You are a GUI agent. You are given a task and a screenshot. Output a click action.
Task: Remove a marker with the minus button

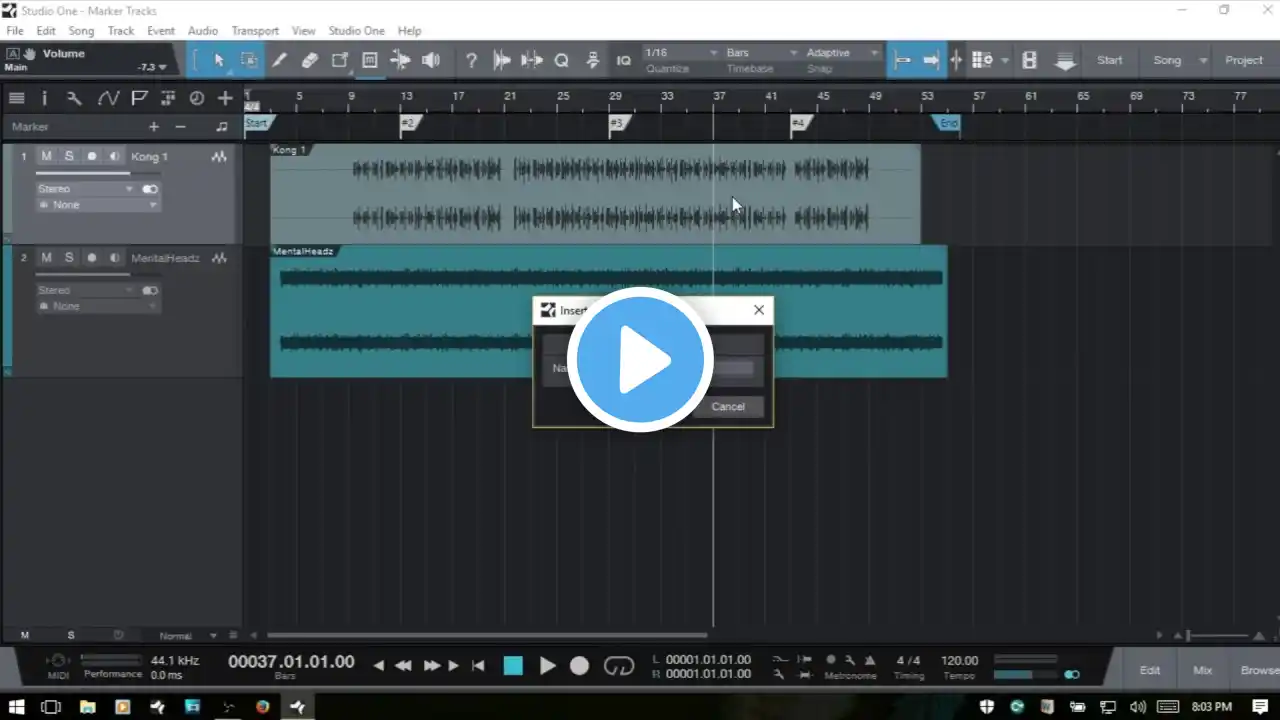coord(180,127)
